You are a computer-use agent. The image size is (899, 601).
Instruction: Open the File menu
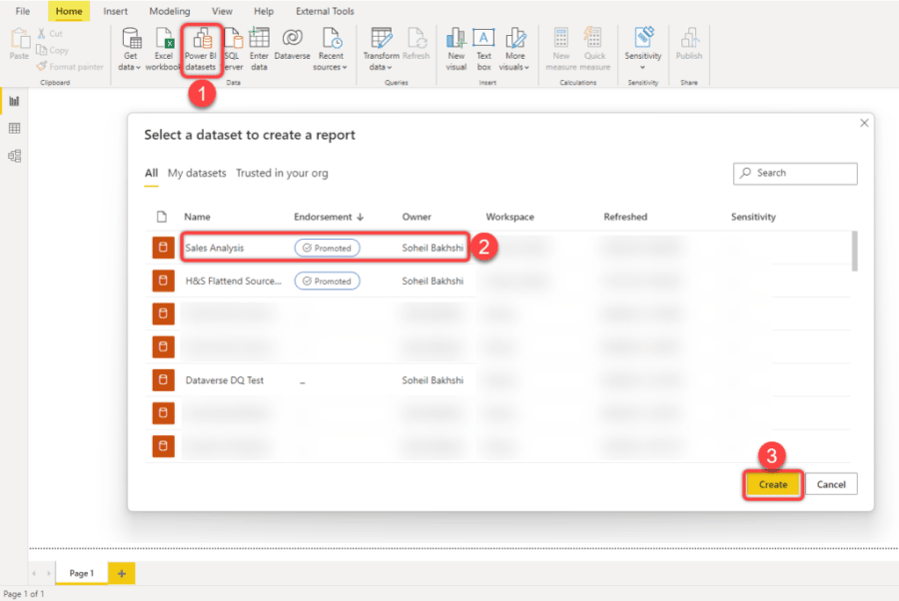pyautogui.click(x=23, y=11)
